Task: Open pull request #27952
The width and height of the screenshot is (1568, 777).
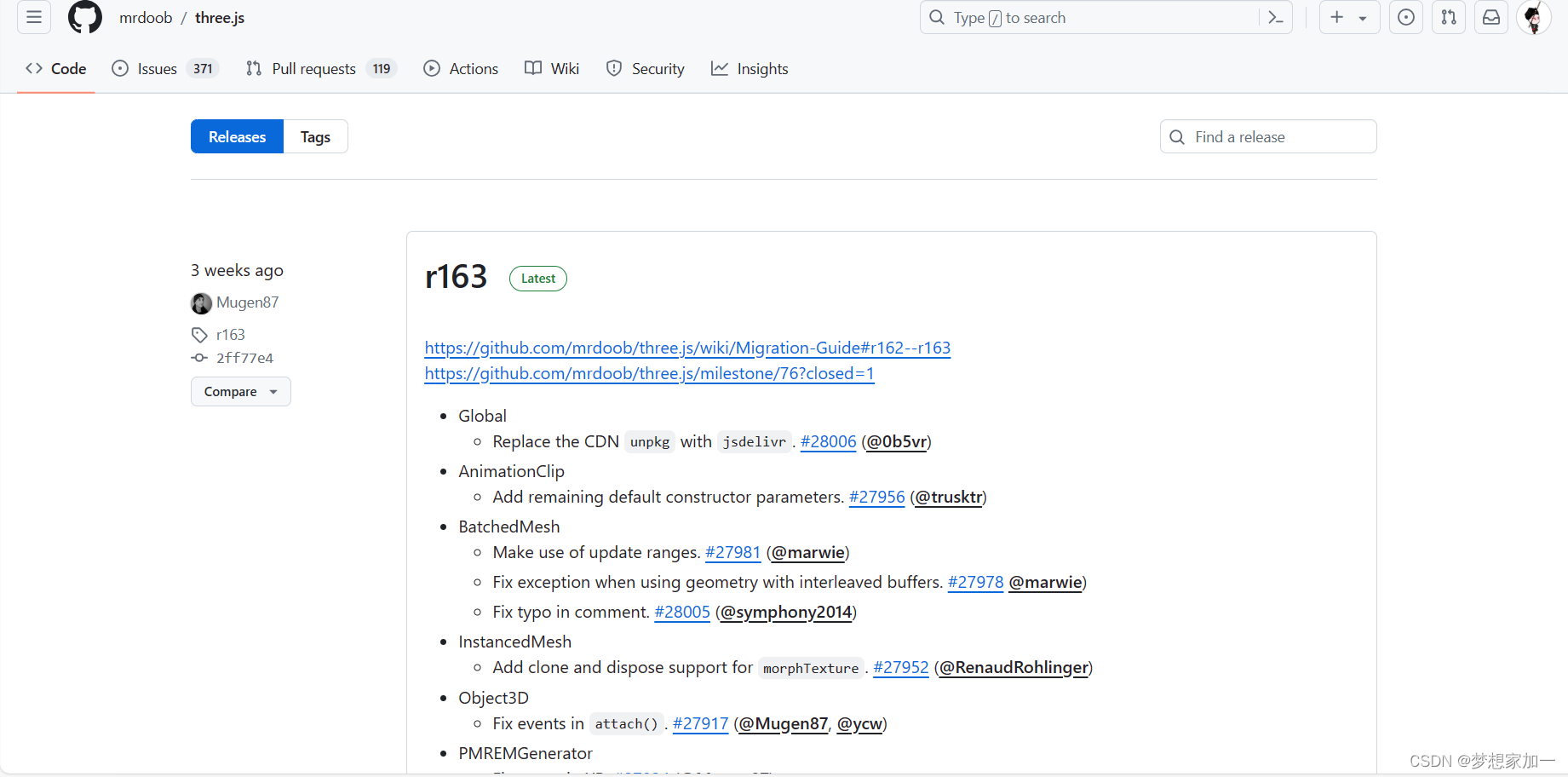Action: tap(900, 667)
